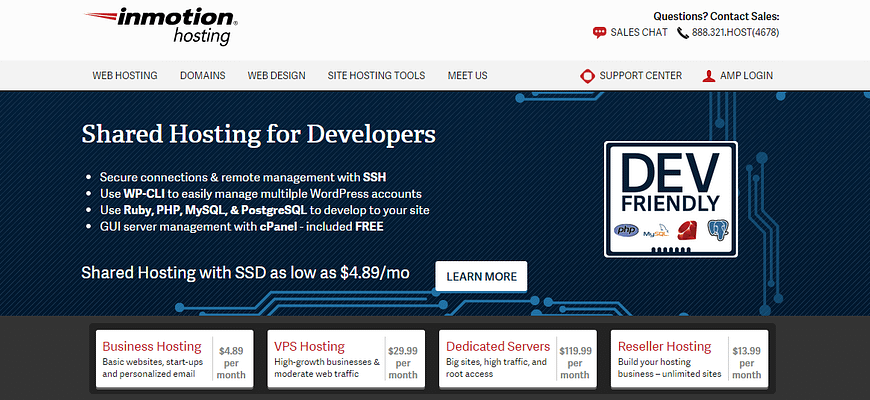The image size is (870, 400).
Task: Click 'Big sites, high traffic, and root access' description
Action: pyautogui.click(x=497, y=368)
